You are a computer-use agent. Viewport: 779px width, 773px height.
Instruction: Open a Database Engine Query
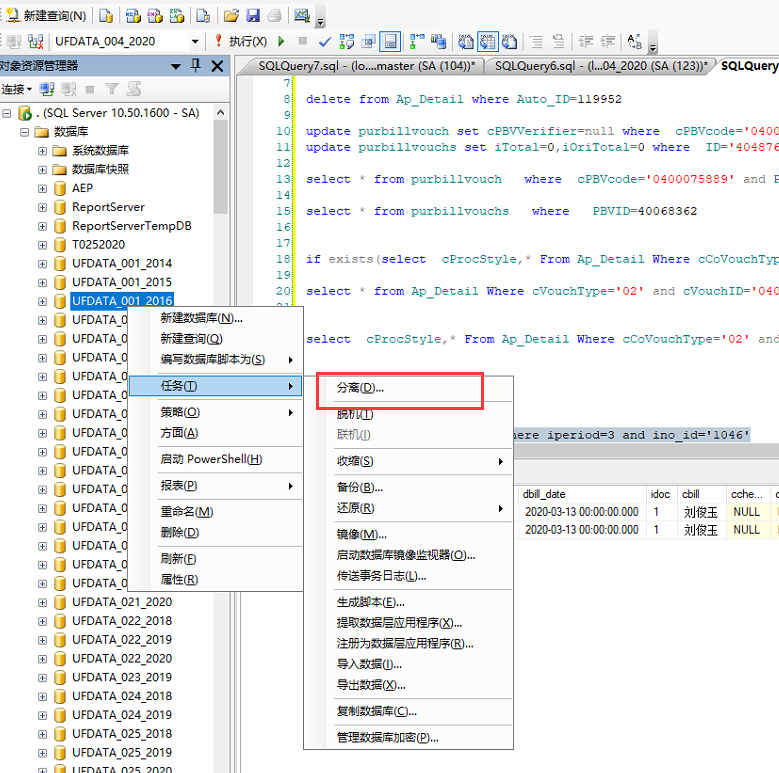pyautogui.click(x=106, y=16)
